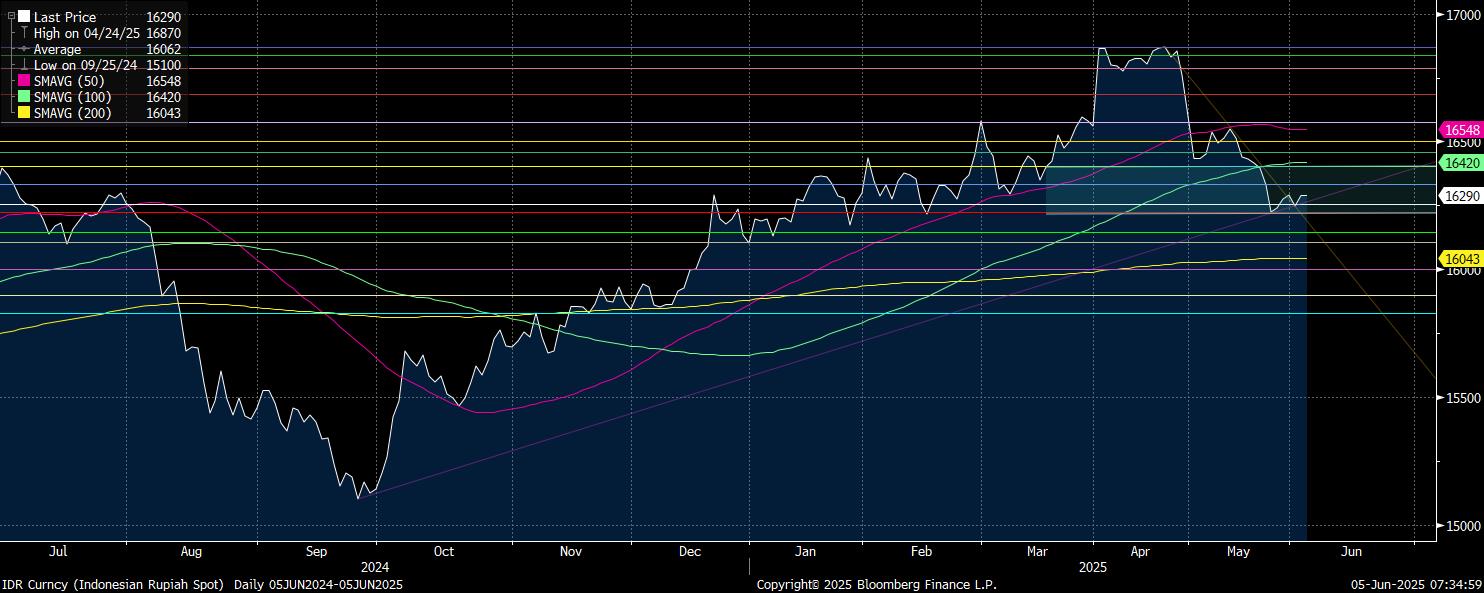Click the Bloomberg Finance copyright text
The width and height of the screenshot is (1484, 593).
(876, 584)
